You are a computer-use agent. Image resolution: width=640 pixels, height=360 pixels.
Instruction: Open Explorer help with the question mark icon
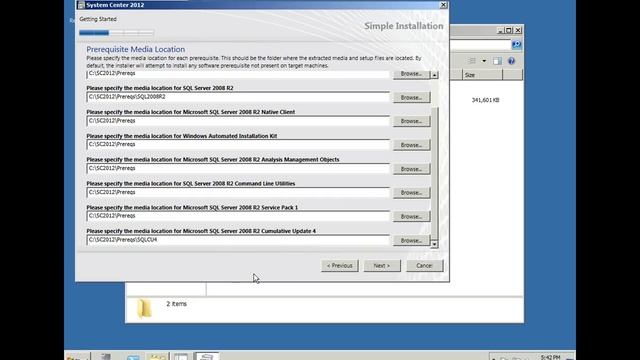click(511, 61)
